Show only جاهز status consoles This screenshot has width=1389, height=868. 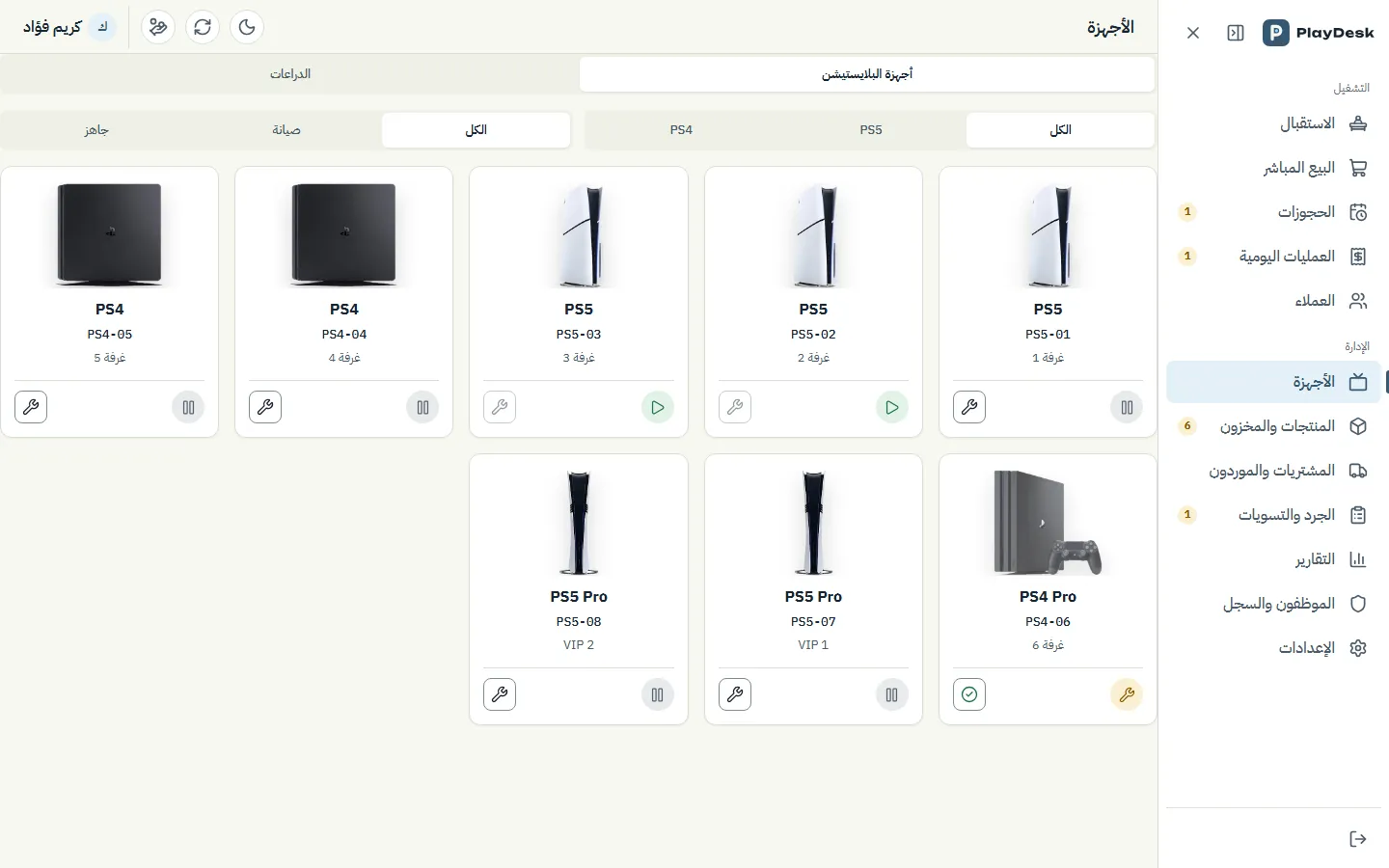click(96, 130)
